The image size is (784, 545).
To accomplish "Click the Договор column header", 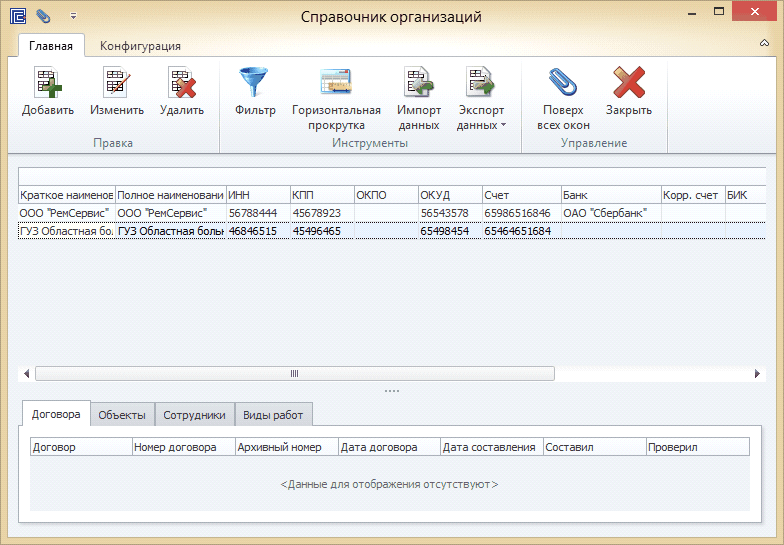I will coord(81,447).
